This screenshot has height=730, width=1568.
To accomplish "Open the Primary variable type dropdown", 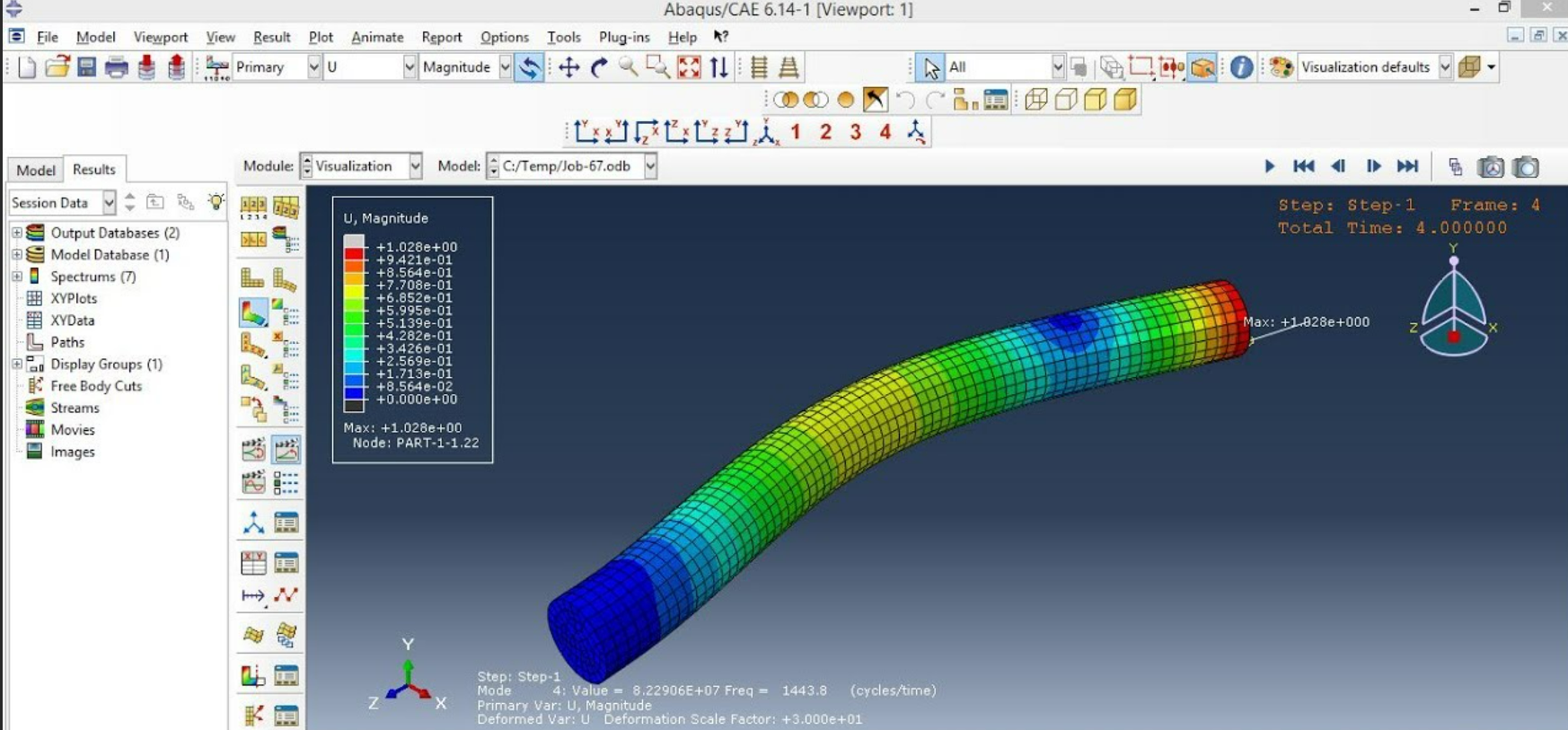I will coord(313,67).
